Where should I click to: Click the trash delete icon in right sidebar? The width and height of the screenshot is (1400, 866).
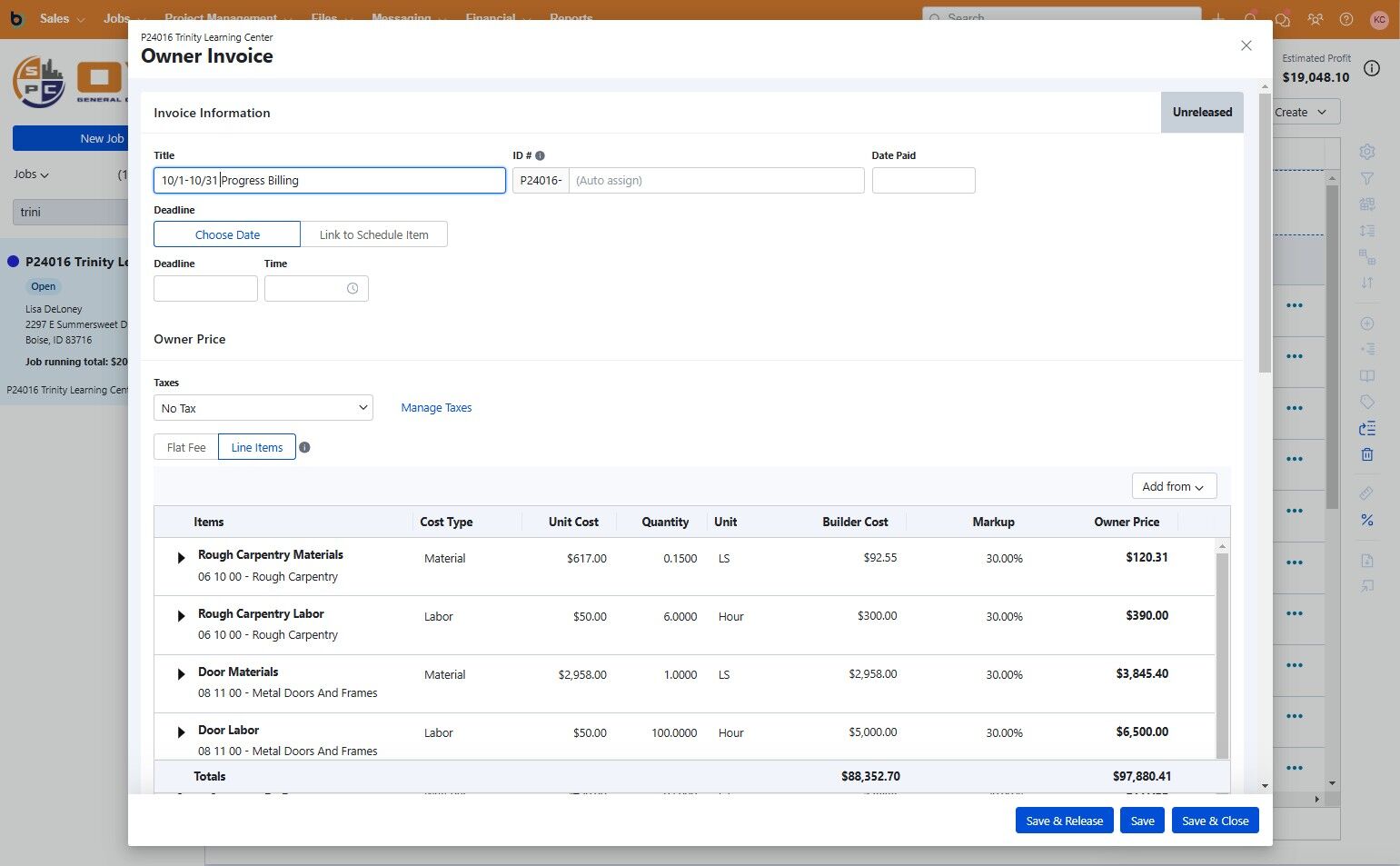(1366, 454)
